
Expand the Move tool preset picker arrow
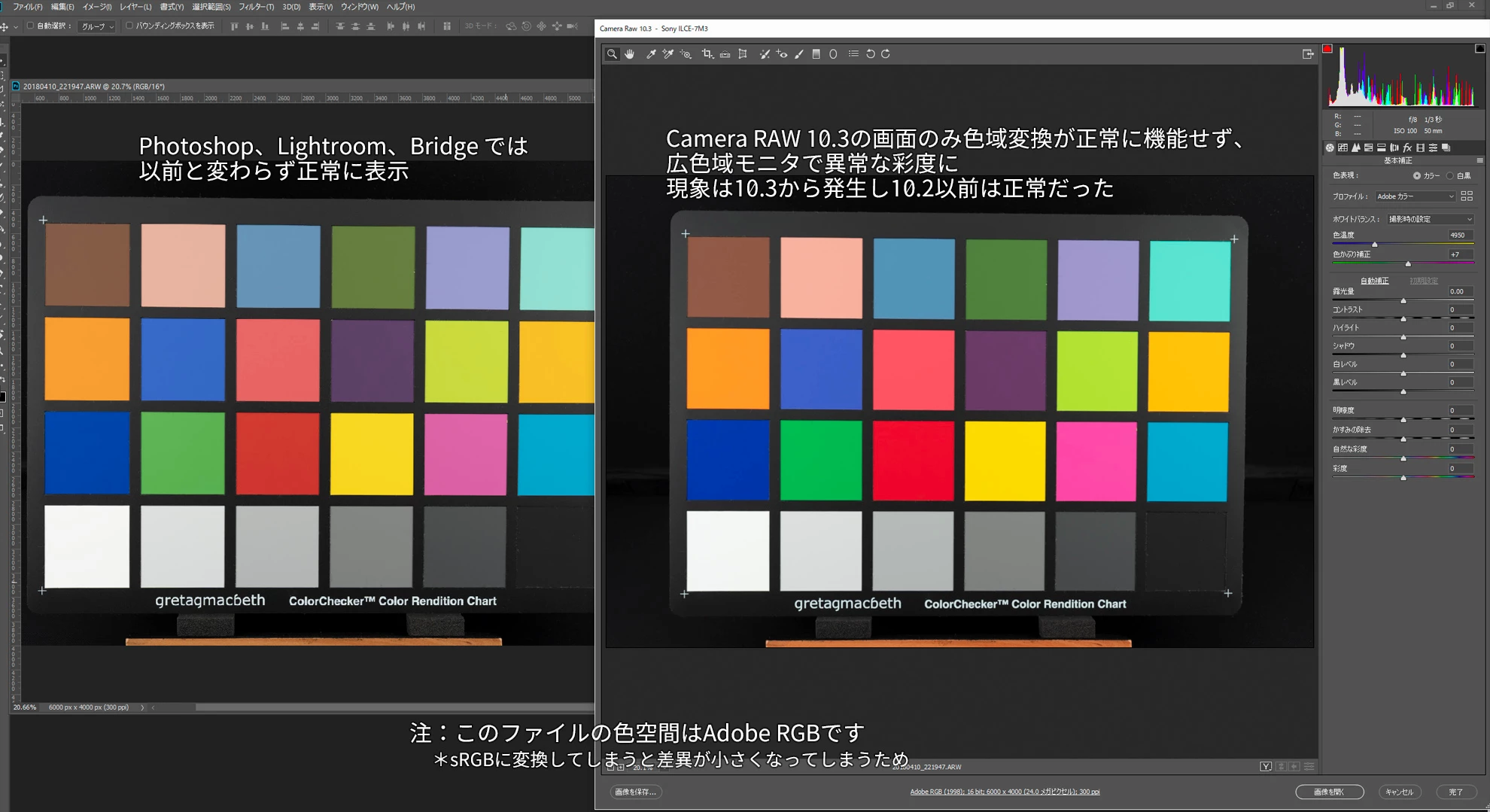pyautogui.click(x=15, y=27)
